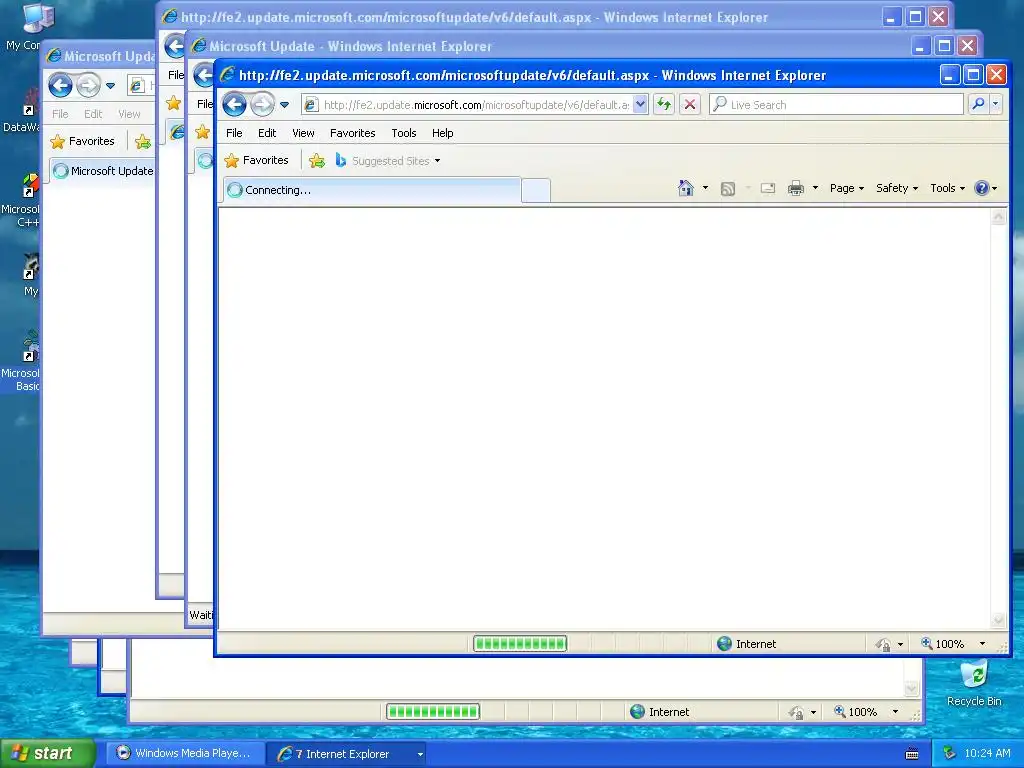1024x768 pixels.
Task: Refresh the page with green arrows icon
Action: click(664, 104)
